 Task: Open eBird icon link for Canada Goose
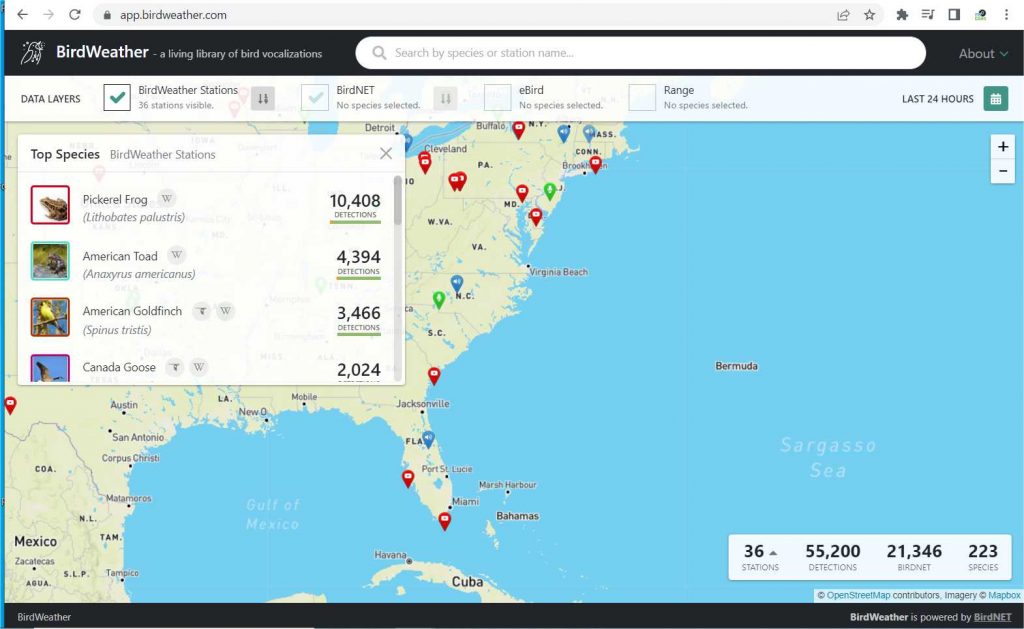(x=175, y=367)
